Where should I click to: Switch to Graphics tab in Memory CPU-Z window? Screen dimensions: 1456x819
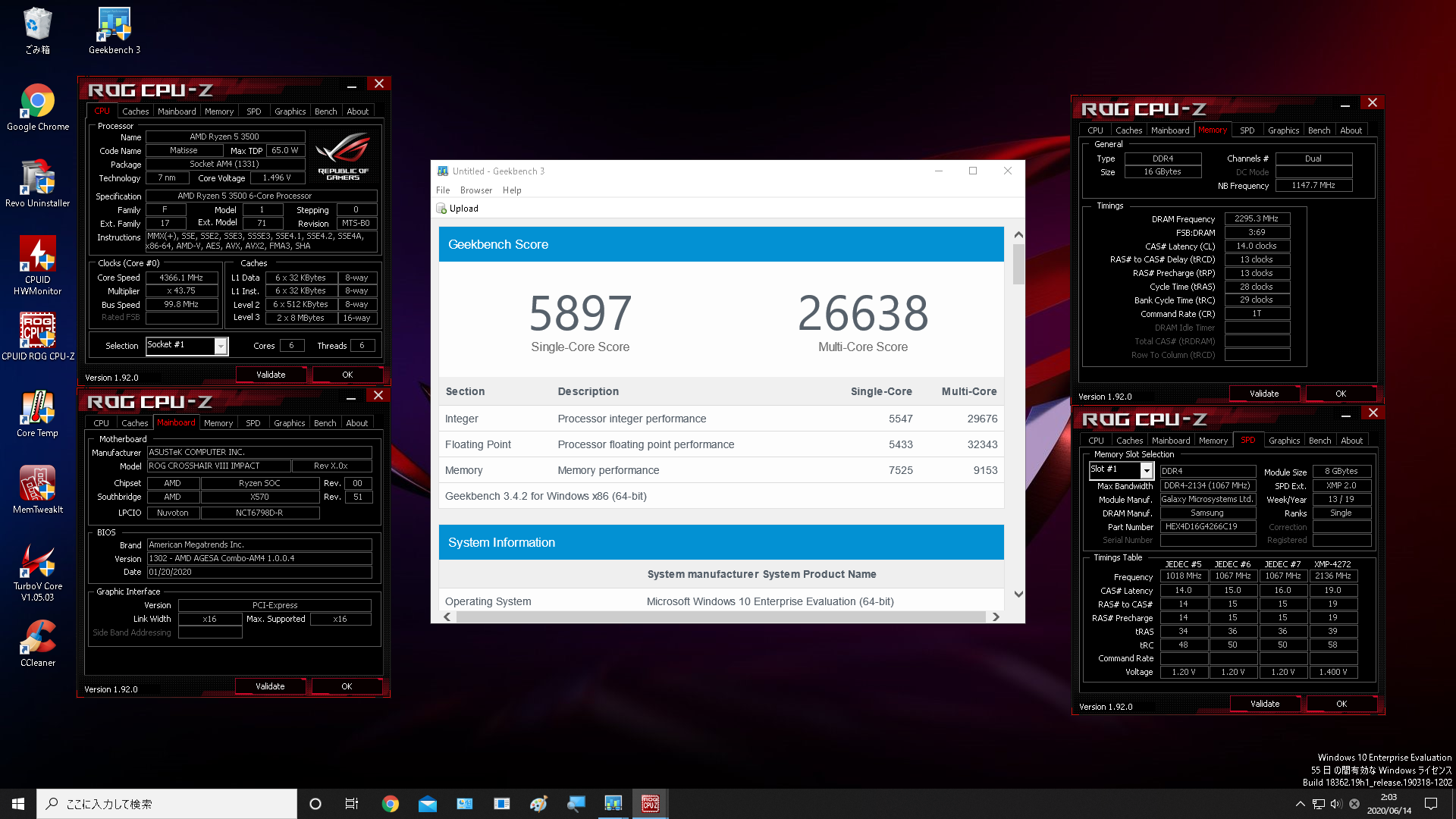point(1284,130)
